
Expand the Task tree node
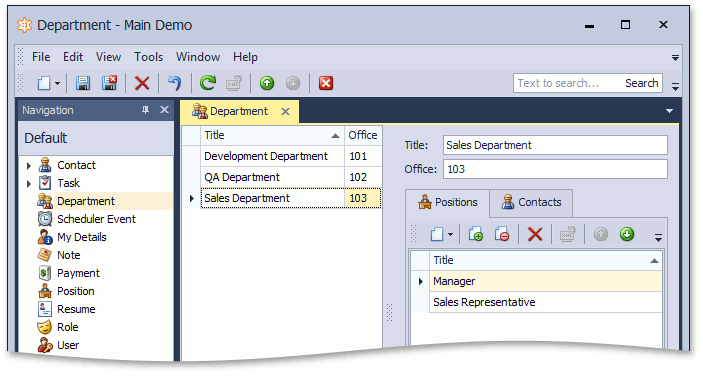pos(29,184)
